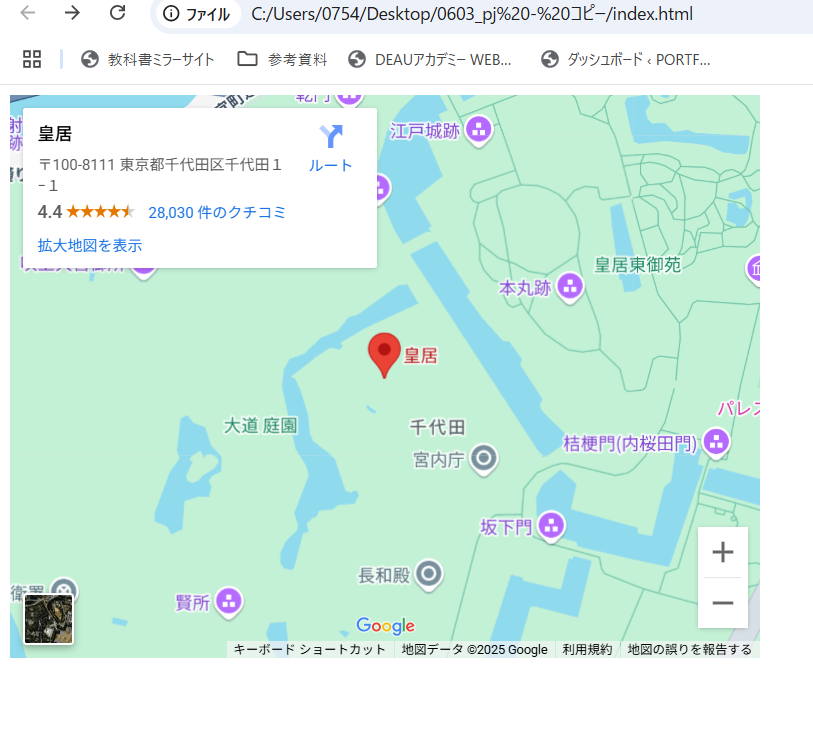Open the 参考資料 bookmark folder

(283, 59)
